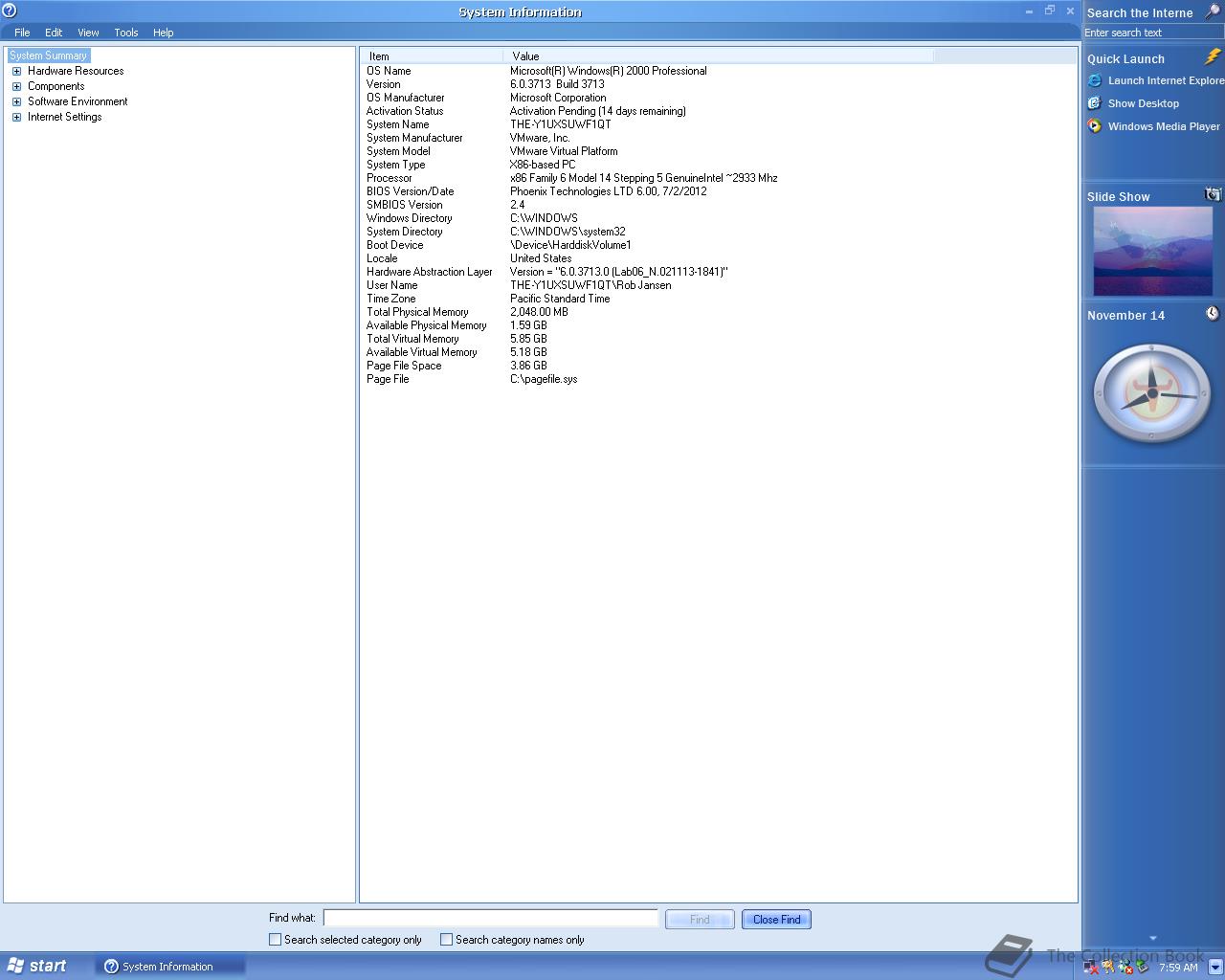This screenshot has height=980, width=1225.
Task: Open the sidebar menu dropdown near clock
Action: 1215,968
